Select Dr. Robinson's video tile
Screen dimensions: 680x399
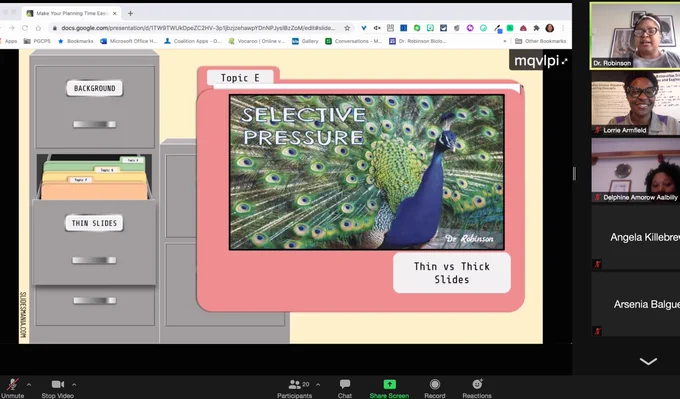tap(635, 36)
